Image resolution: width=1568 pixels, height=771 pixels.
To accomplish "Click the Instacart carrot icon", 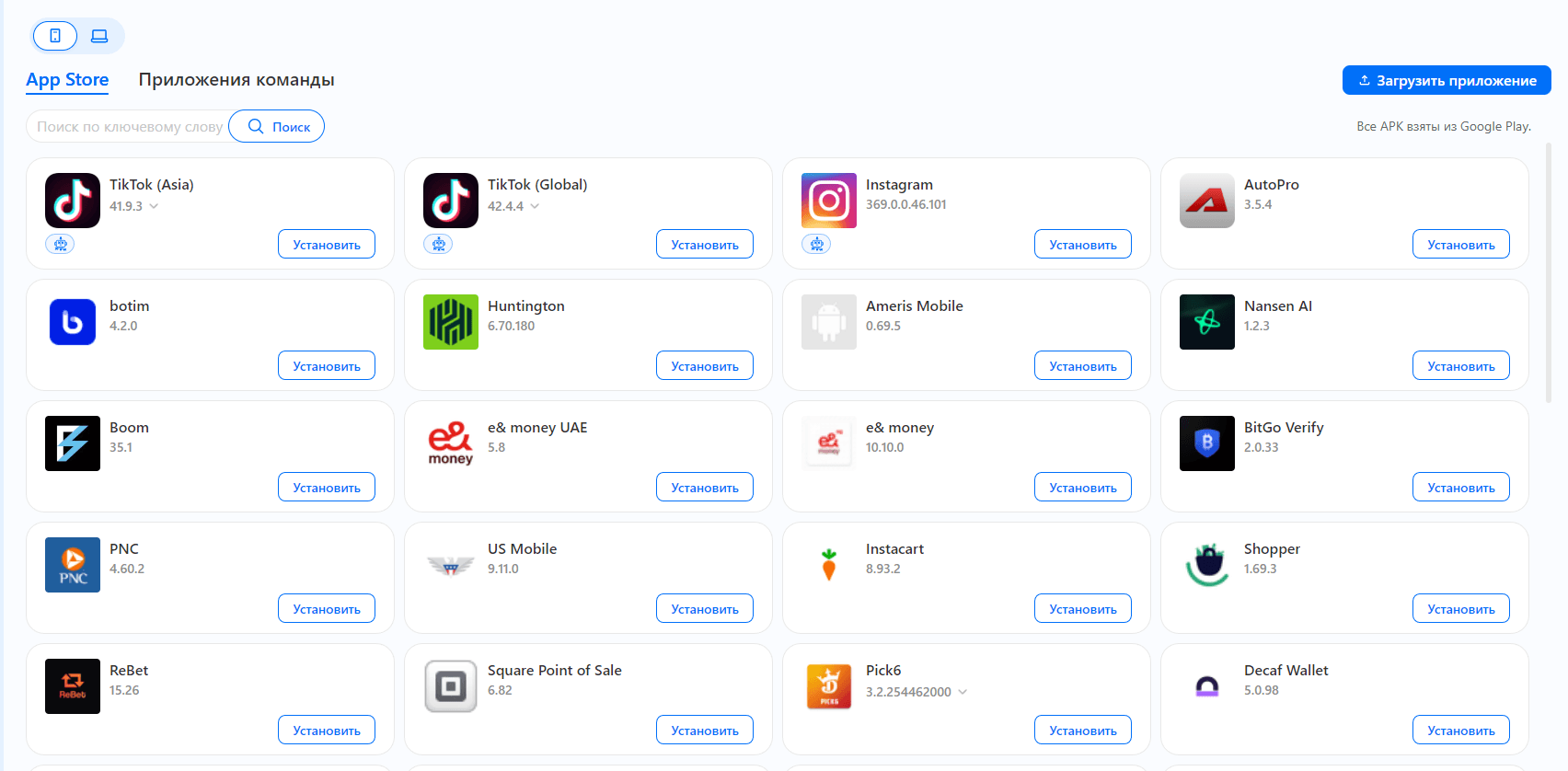I will (829, 565).
